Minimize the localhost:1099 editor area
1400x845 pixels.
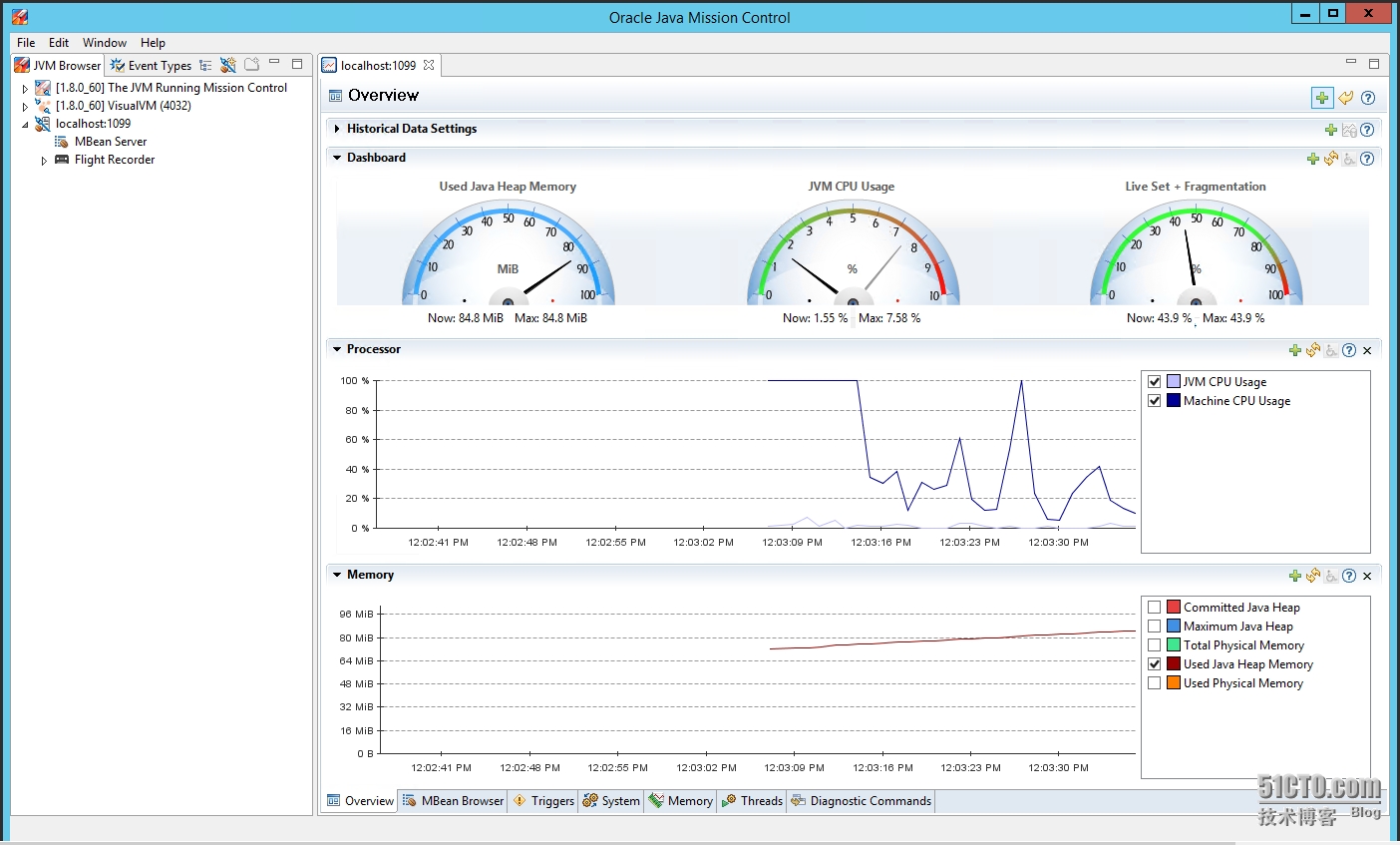pyautogui.click(x=1351, y=63)
